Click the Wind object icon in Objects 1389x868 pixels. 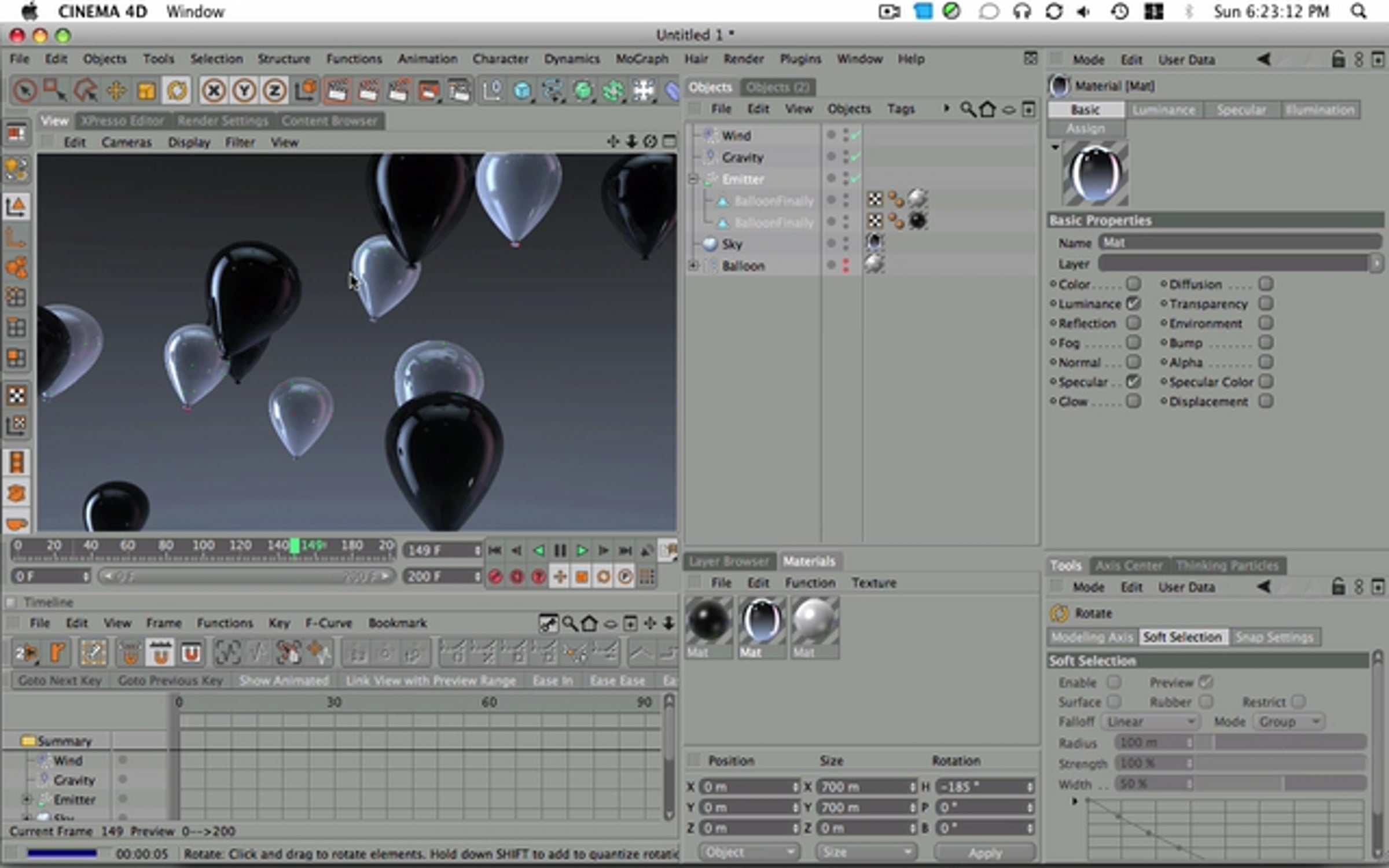(x=710, y=135)
